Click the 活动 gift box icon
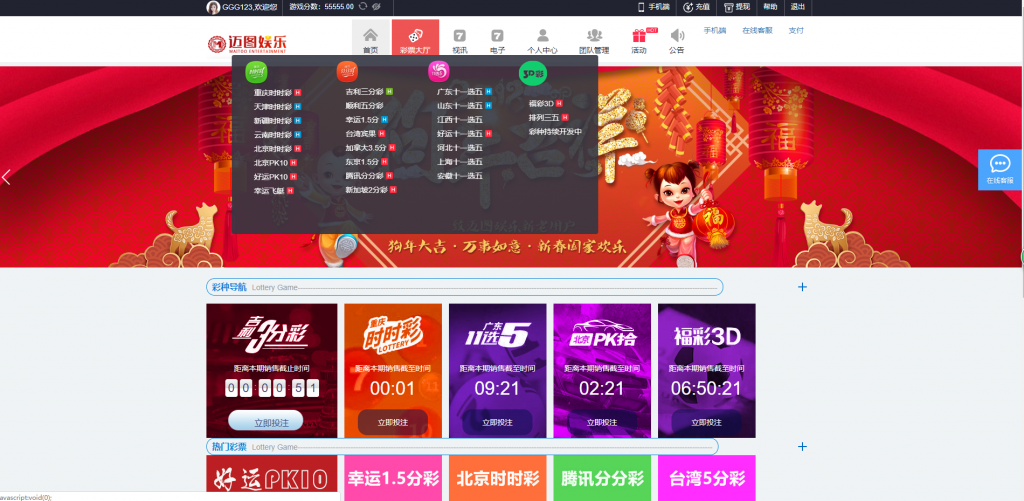 pyautogui.click(x=639, y=37)
